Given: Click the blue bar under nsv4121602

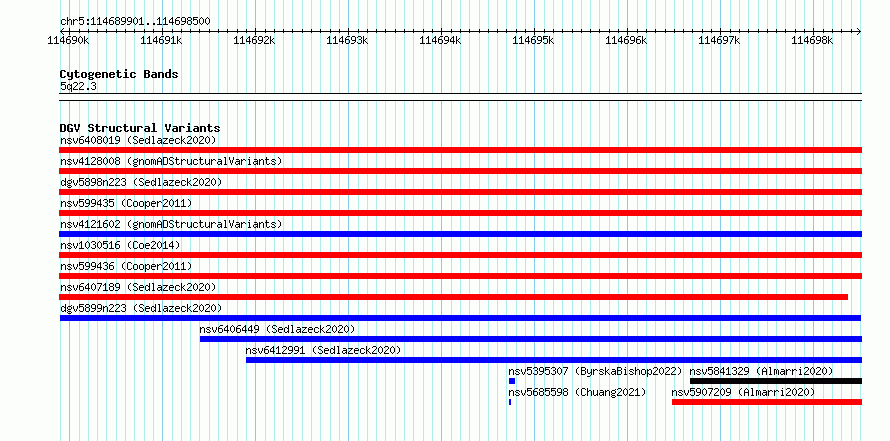Looking at the screenshot, I should (460, 234).
